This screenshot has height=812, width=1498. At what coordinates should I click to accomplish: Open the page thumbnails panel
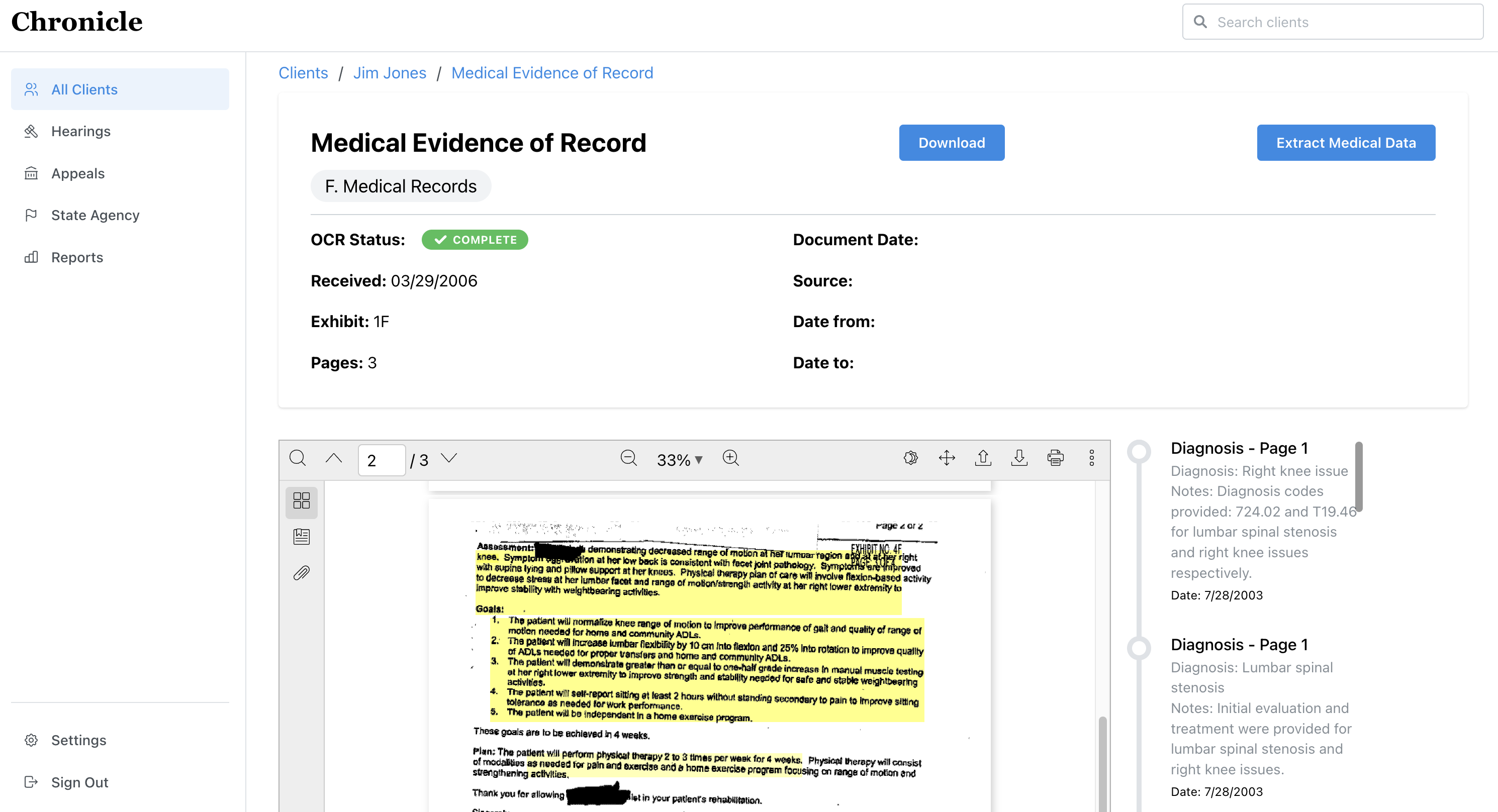coord(301,501)
